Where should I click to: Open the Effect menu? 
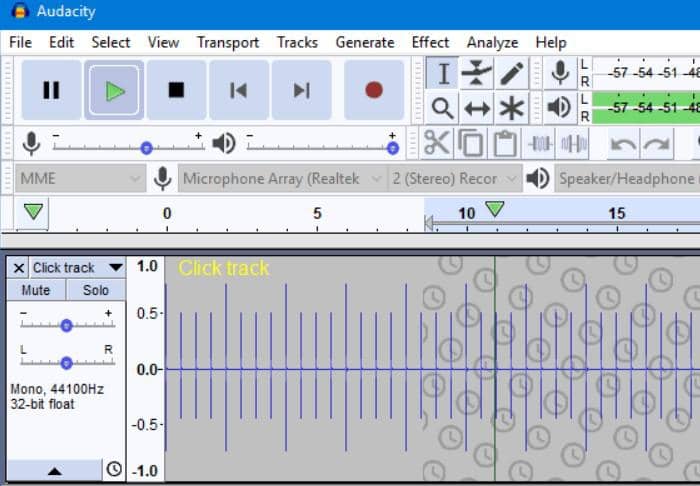point(430,42)
